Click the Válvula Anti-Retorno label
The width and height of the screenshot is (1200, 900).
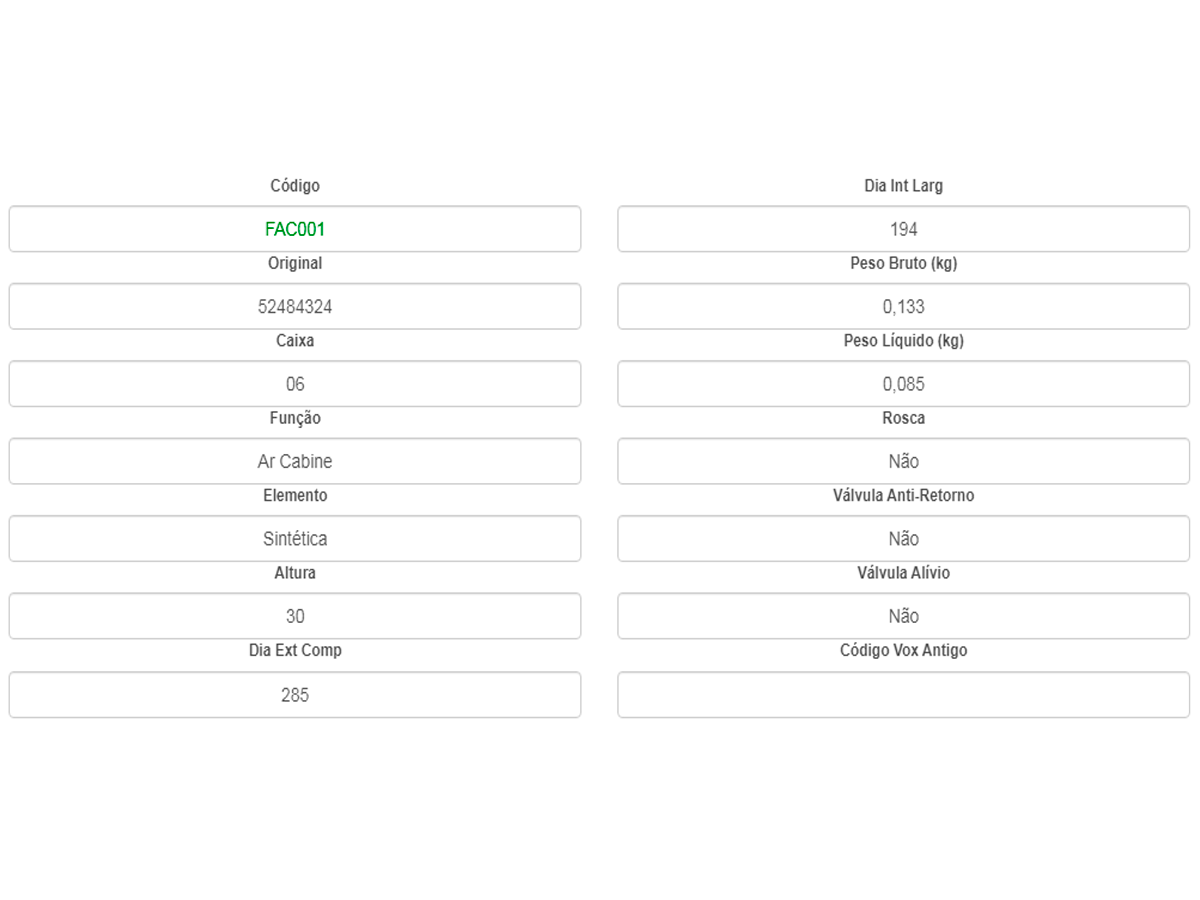[x=903, y=495]
